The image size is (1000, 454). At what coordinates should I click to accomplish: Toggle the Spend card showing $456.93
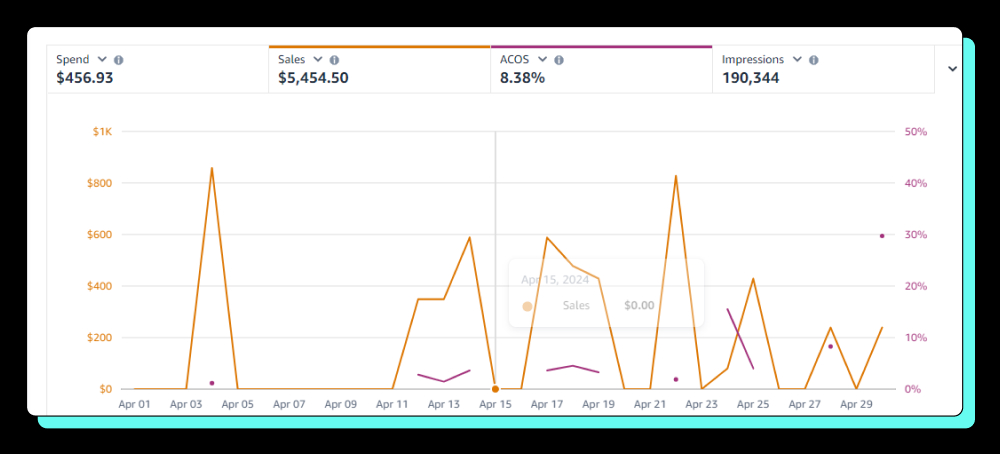pos(157,70)
